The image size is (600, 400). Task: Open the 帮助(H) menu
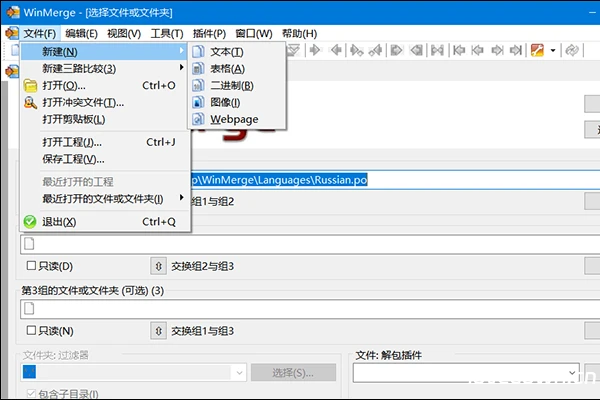pos(299,34)
